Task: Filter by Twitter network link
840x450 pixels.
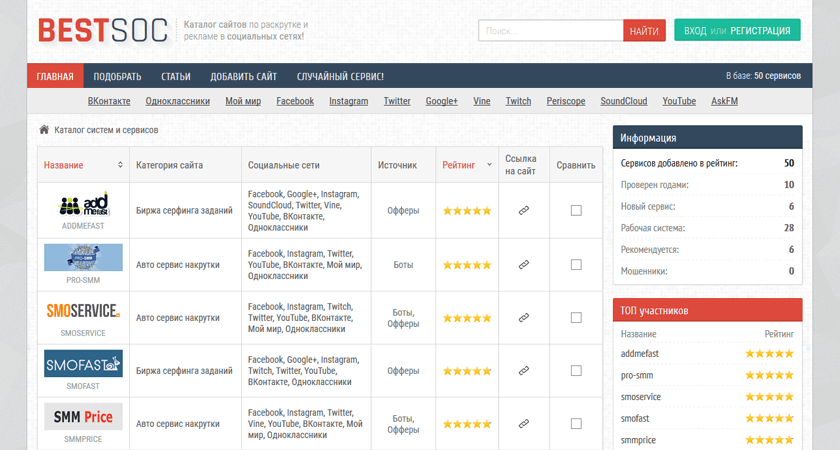Action: coord(397,101)
